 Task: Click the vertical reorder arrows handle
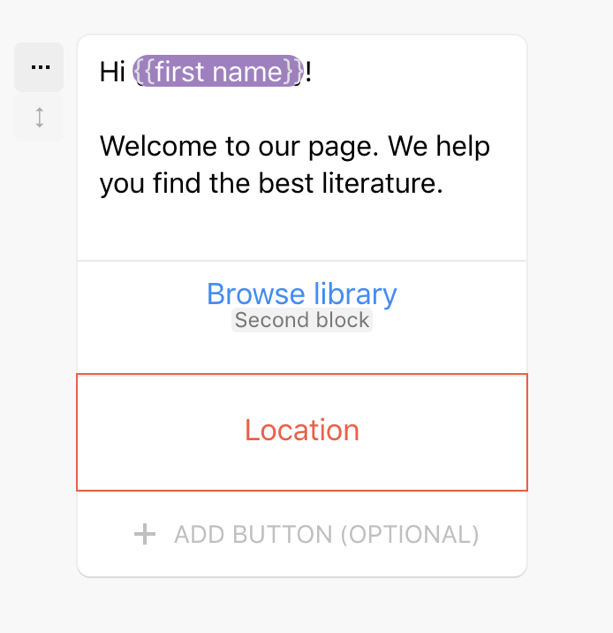39,117
